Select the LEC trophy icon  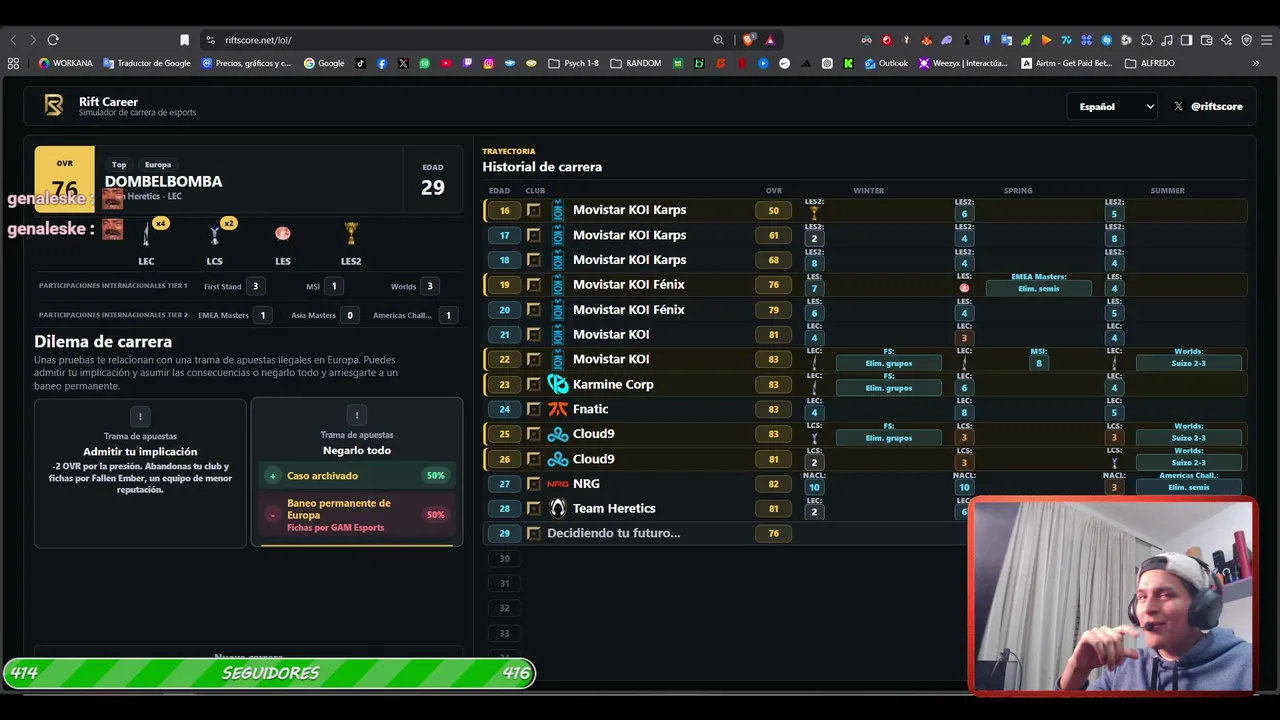[146, 235]
